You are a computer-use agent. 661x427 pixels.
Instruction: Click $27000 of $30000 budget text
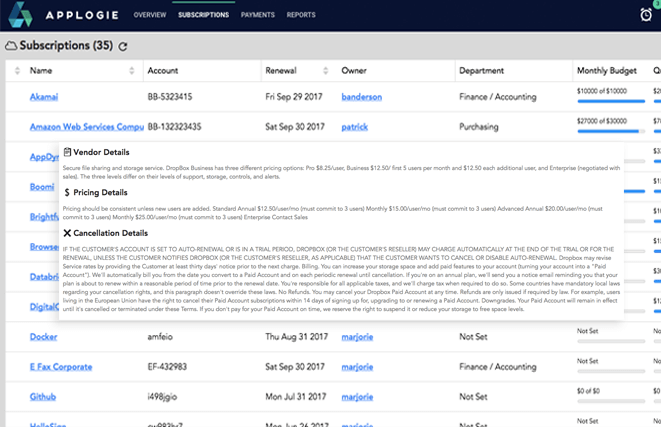pyautogui.click(x=602, y=121)
